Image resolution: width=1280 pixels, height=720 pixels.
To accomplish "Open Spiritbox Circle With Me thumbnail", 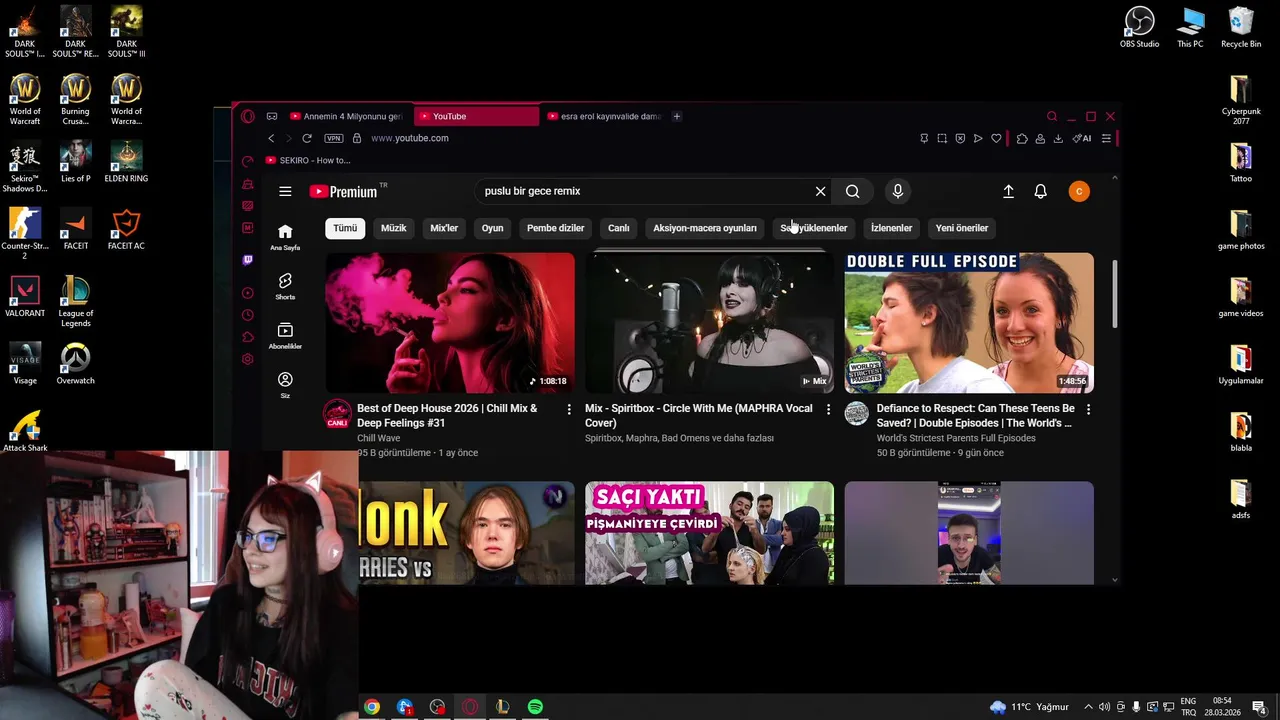I will [709, 323].
